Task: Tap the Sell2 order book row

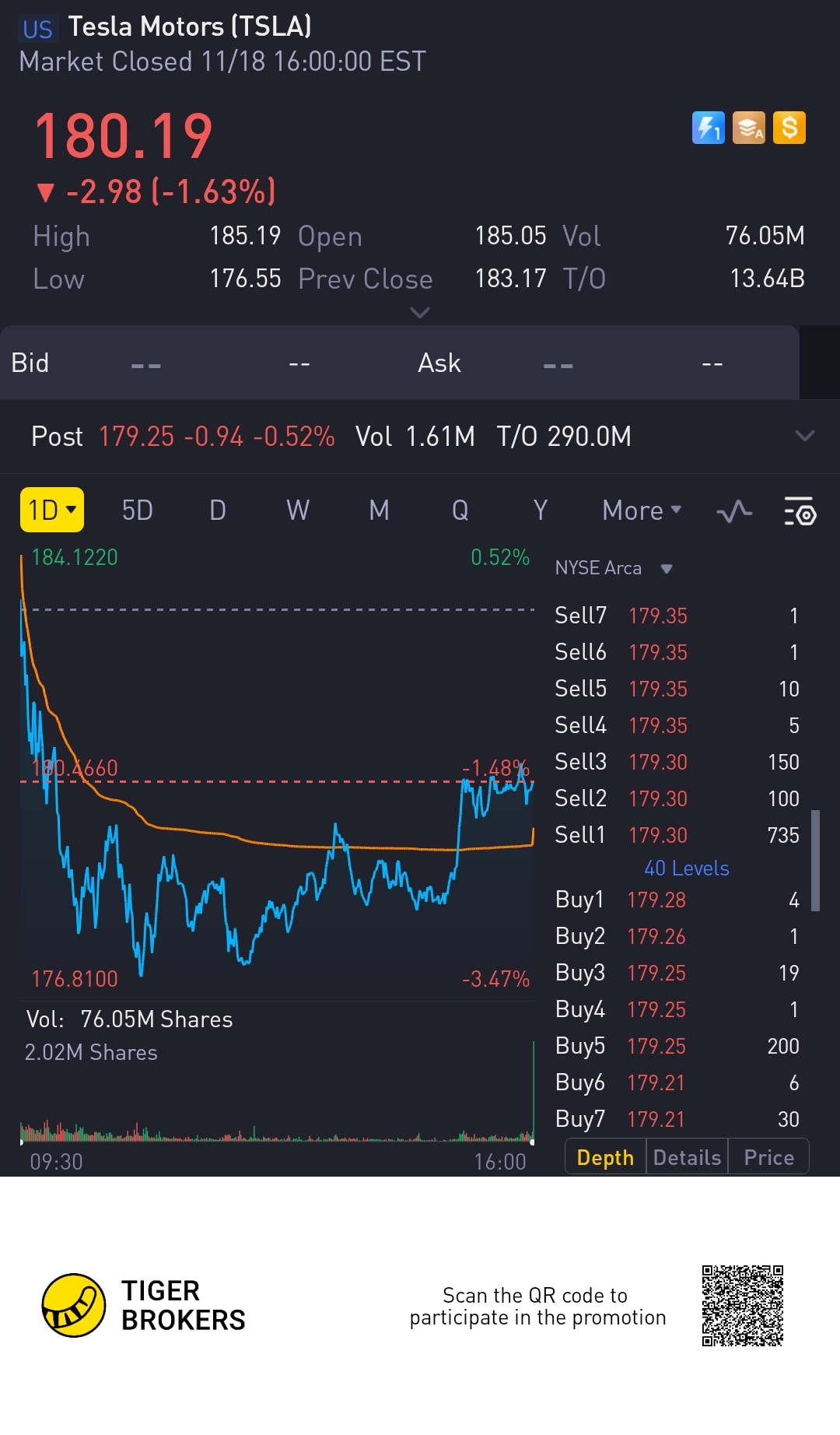Action: 677,798
